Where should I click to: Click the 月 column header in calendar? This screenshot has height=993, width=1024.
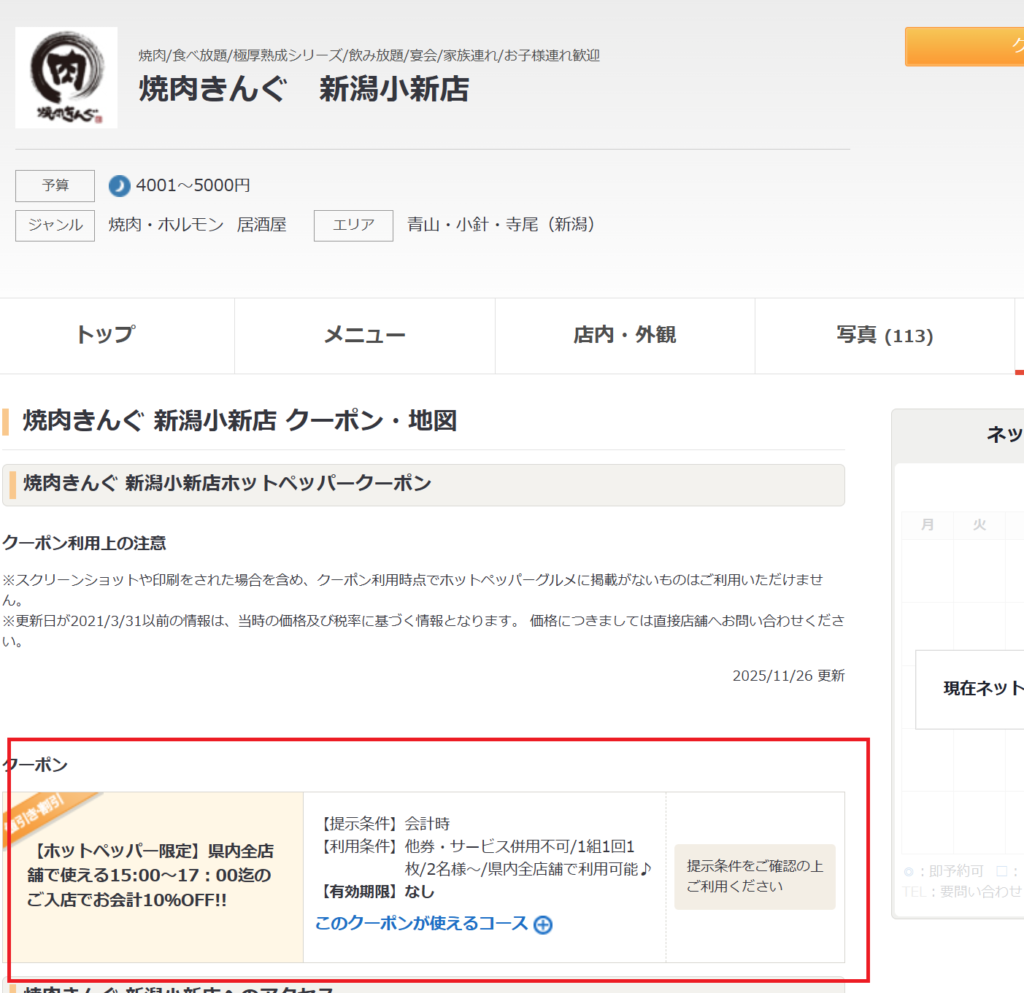pos(928,525)
